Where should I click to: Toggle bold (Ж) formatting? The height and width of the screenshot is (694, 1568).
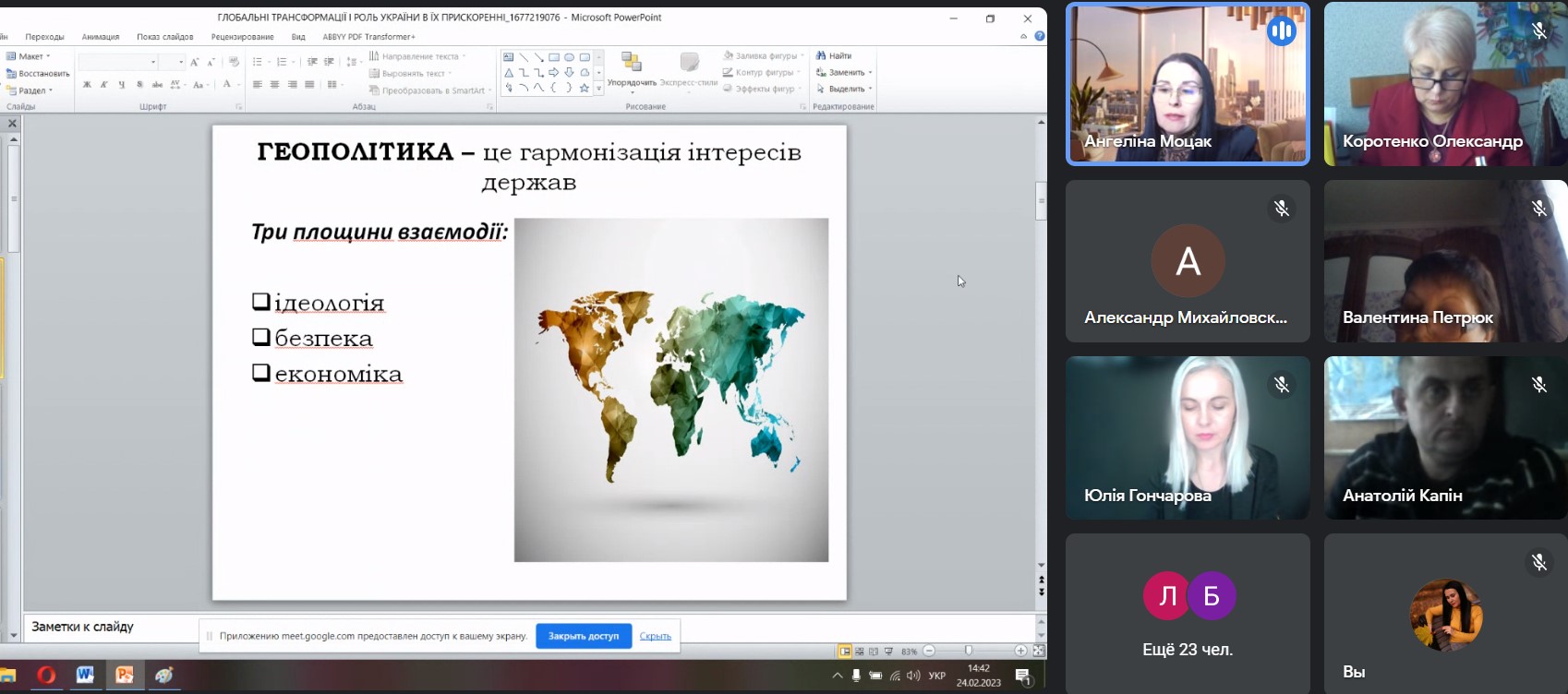[87, 85]
